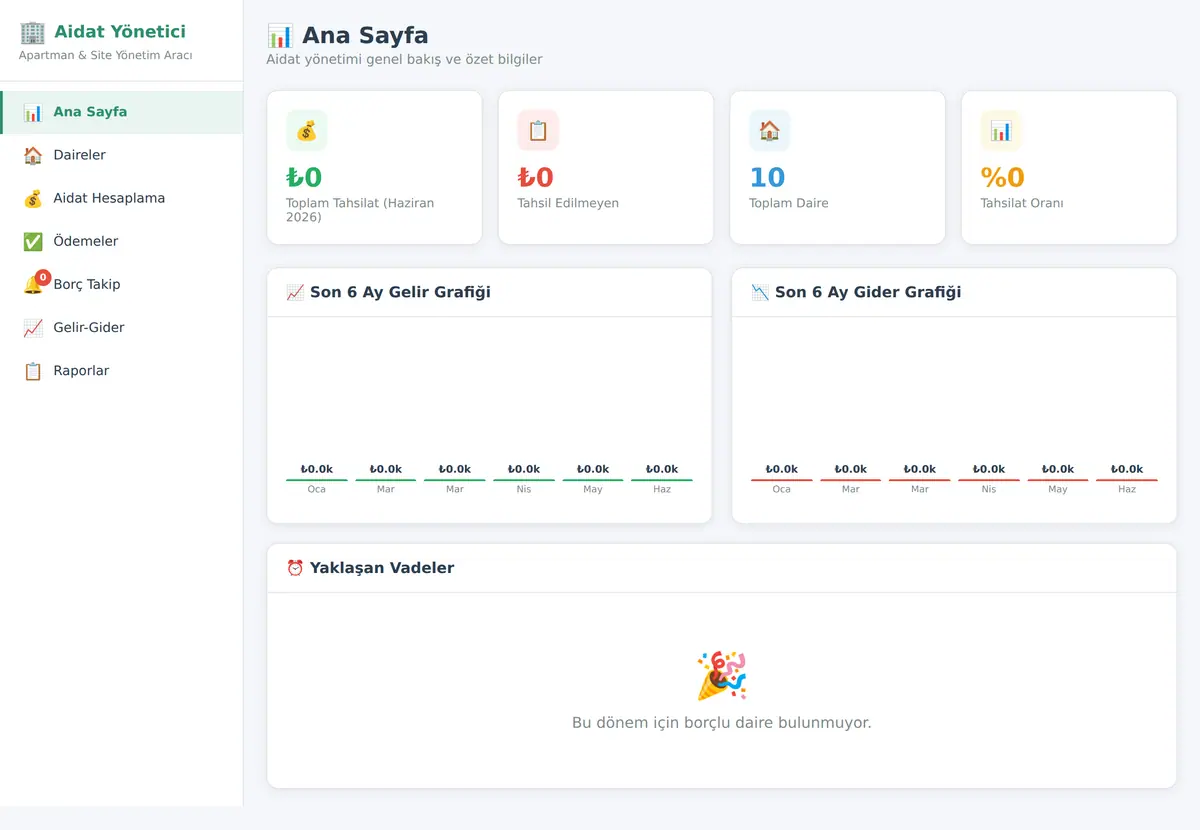This screenshot has height=830, width=1200.
Task: Click the "Son 6 Ay Gelir Grafiği" heading
Action: coord(400,292)
